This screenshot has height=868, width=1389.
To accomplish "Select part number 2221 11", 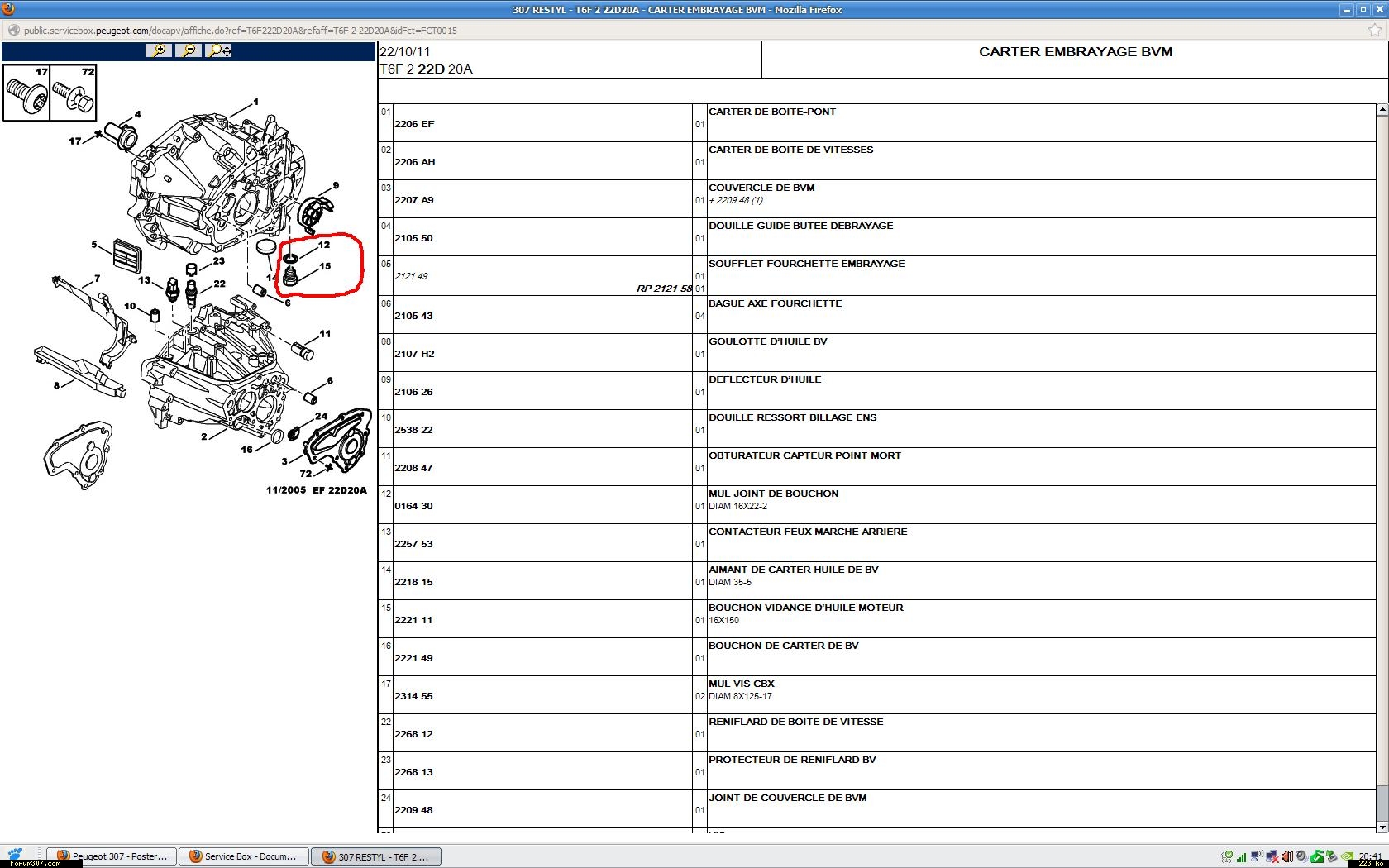I will click(413, 620).
